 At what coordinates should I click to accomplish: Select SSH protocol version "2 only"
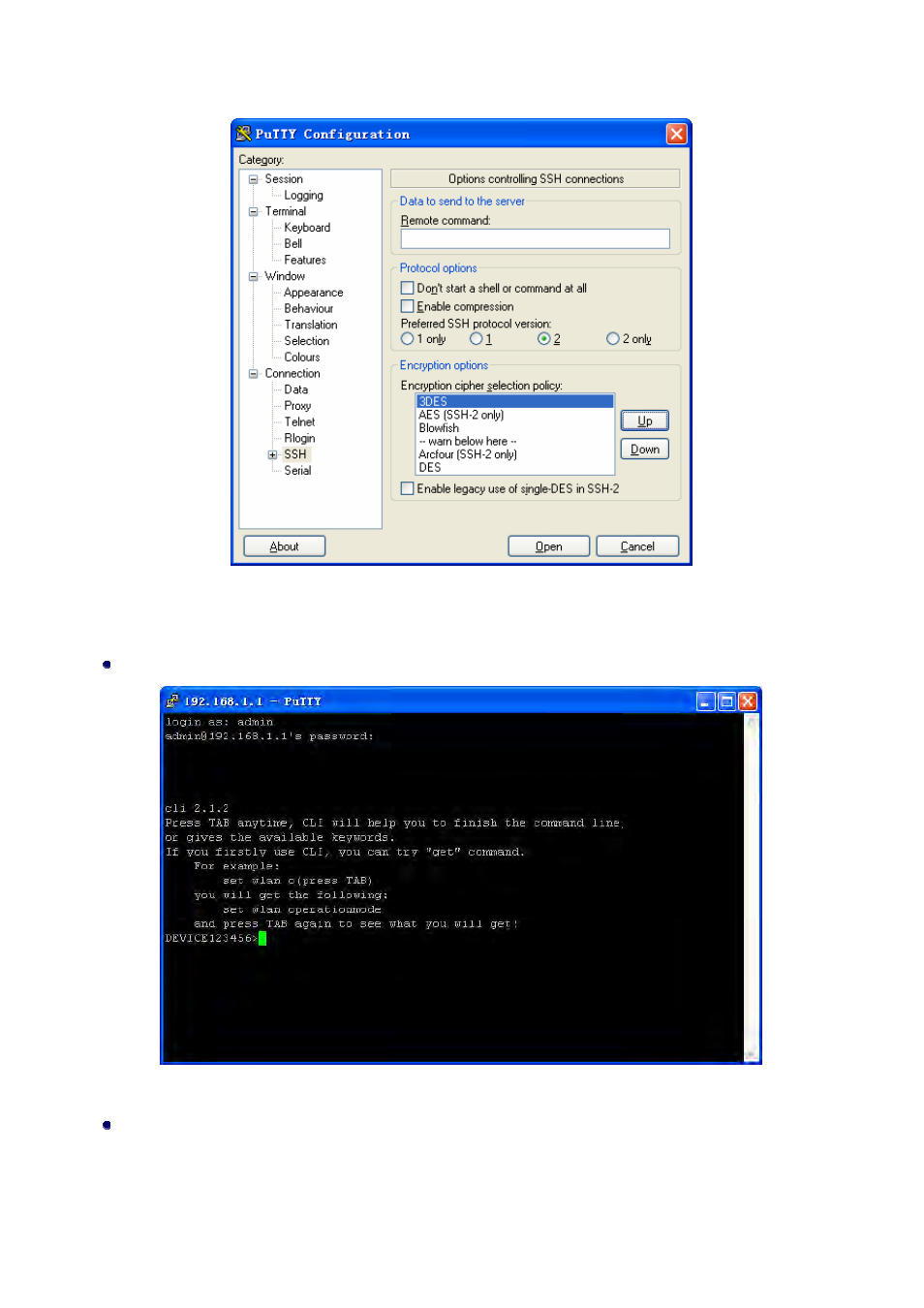(613, 339)
